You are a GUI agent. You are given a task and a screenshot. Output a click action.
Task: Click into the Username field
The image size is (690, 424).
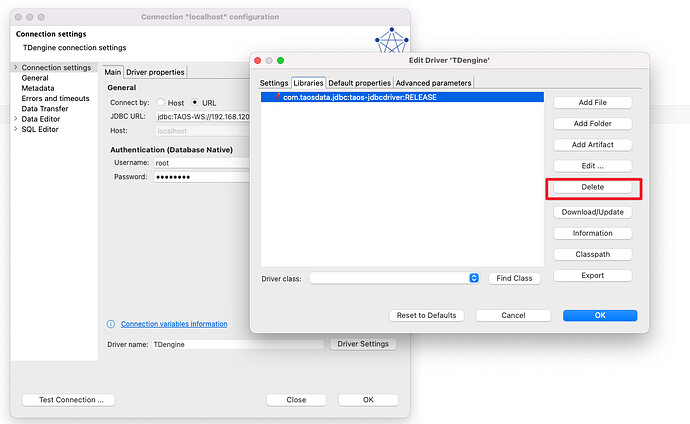tap(200, 162)
